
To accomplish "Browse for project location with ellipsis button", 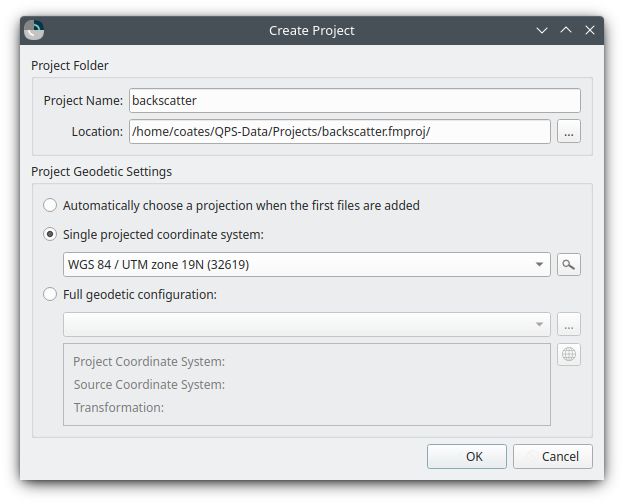I will tap(569, 131).
